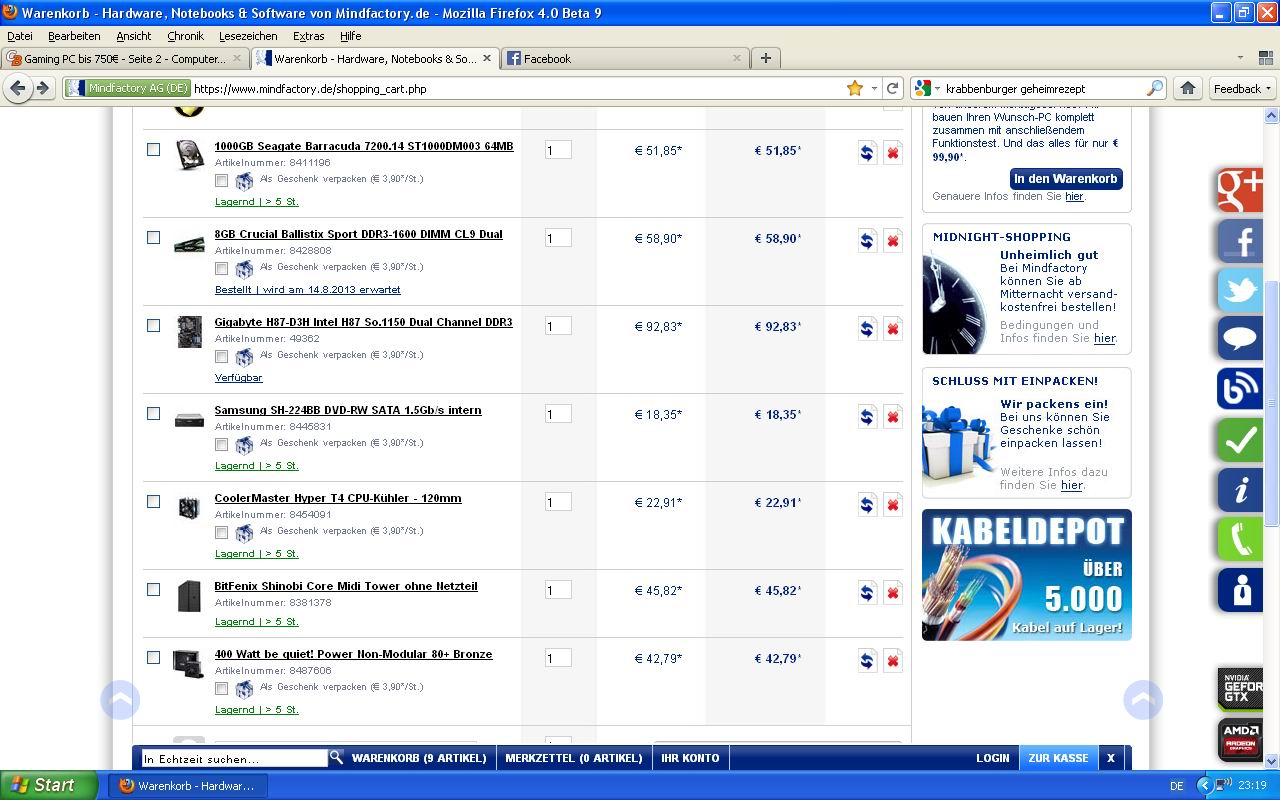Screen dimensions: 1280x800
Task: Click the person sidebar icon
Action: 1240,590
